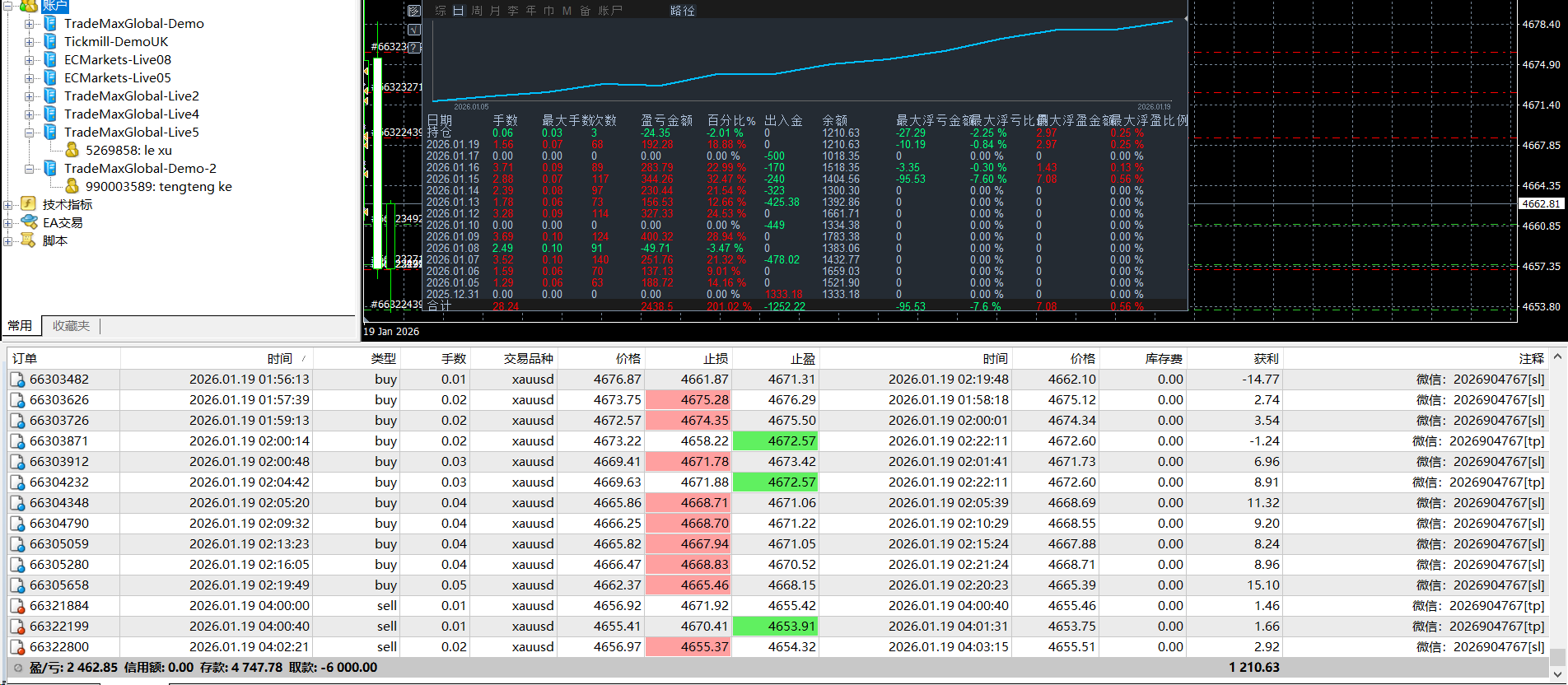Click the 账户 button in the stats header
This screenshot has width=1568, height=685.
pyautogui.click(x=610, y=11)
